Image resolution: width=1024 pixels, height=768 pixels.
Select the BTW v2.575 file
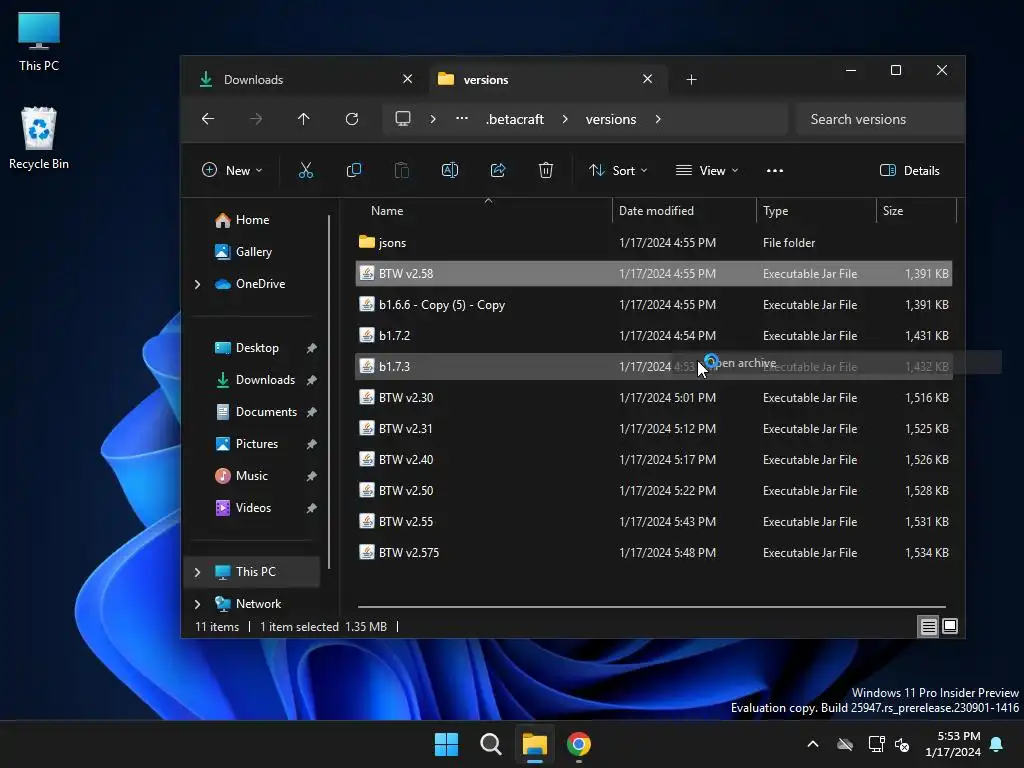pos(654,552)
